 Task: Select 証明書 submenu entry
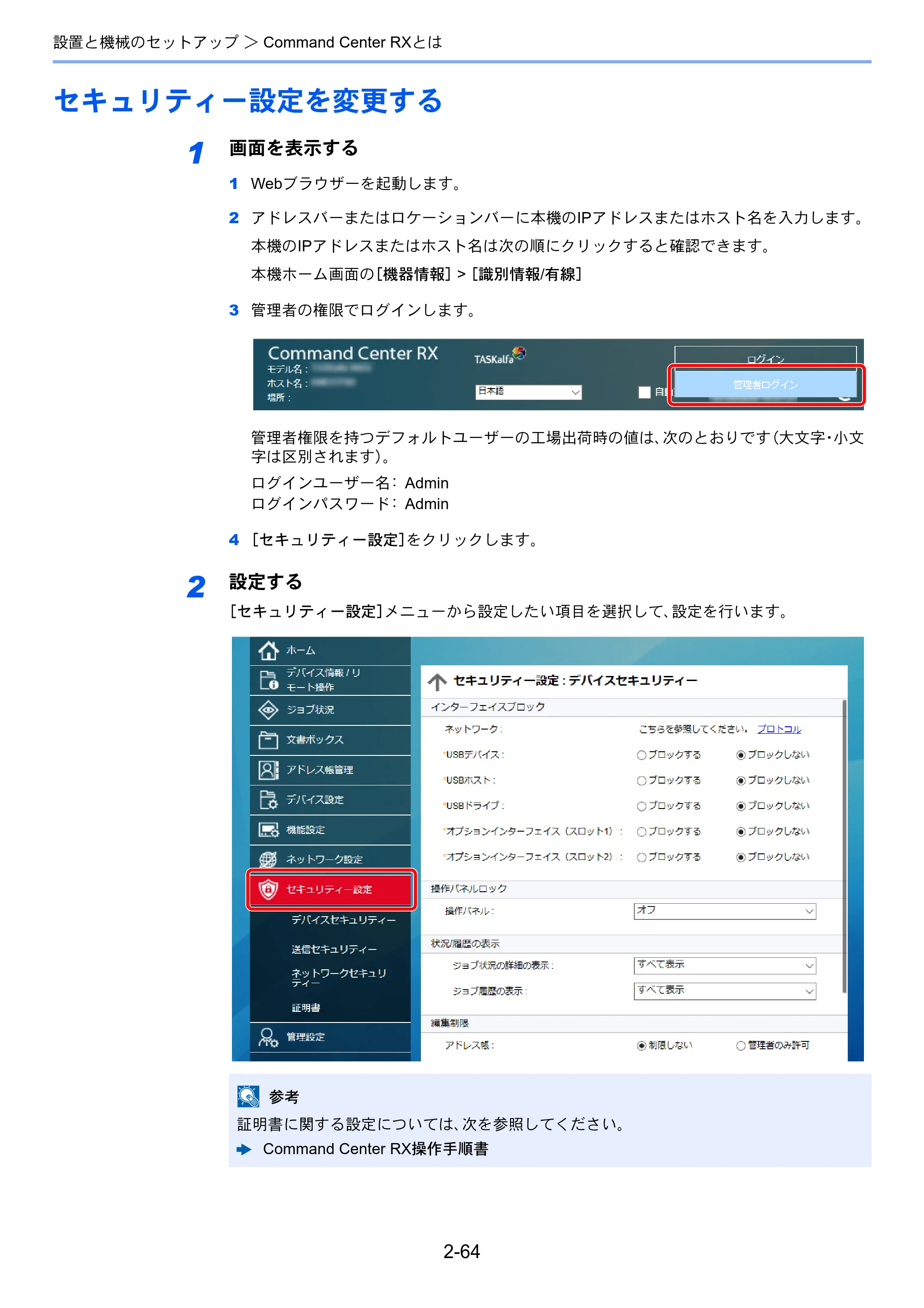[306, 1008]
